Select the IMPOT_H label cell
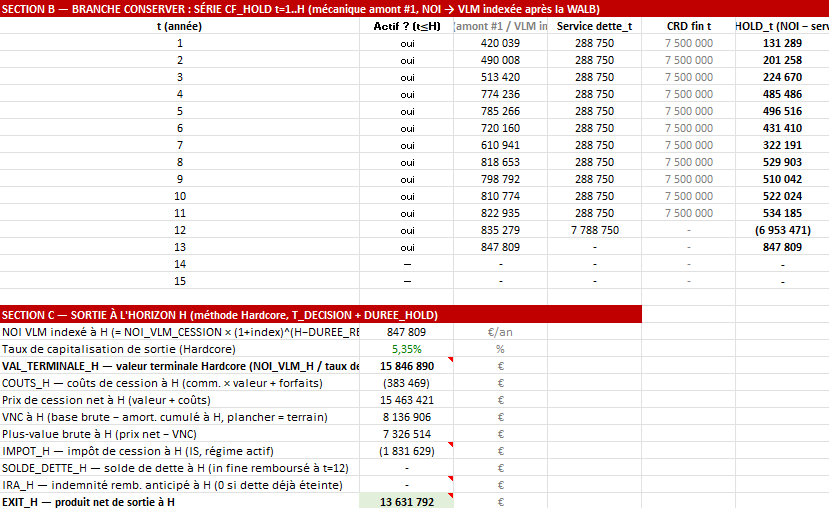 pos(180,451)
